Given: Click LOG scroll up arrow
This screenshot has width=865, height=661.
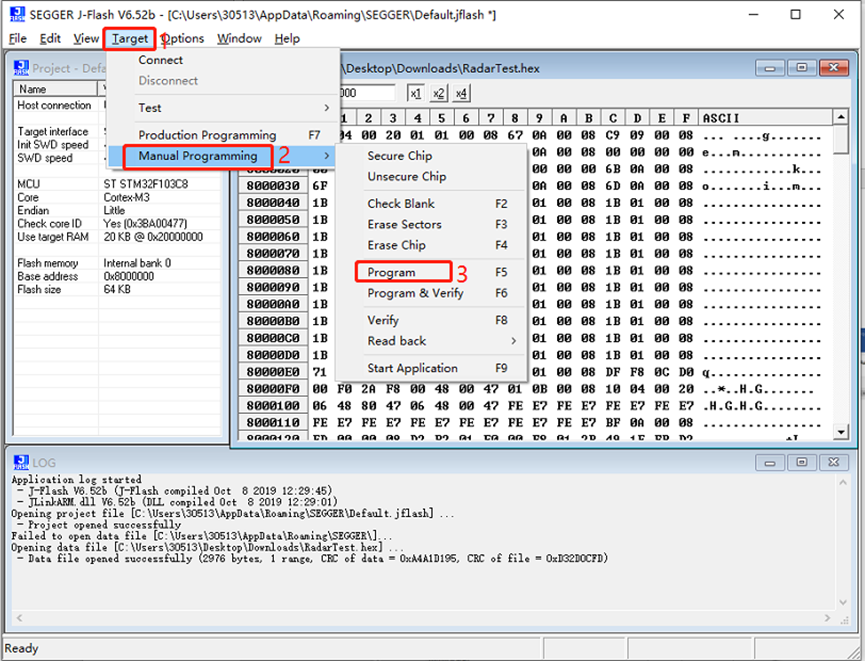Looking at the screenshot, I should pyautogui.click(x=843, y=483).
